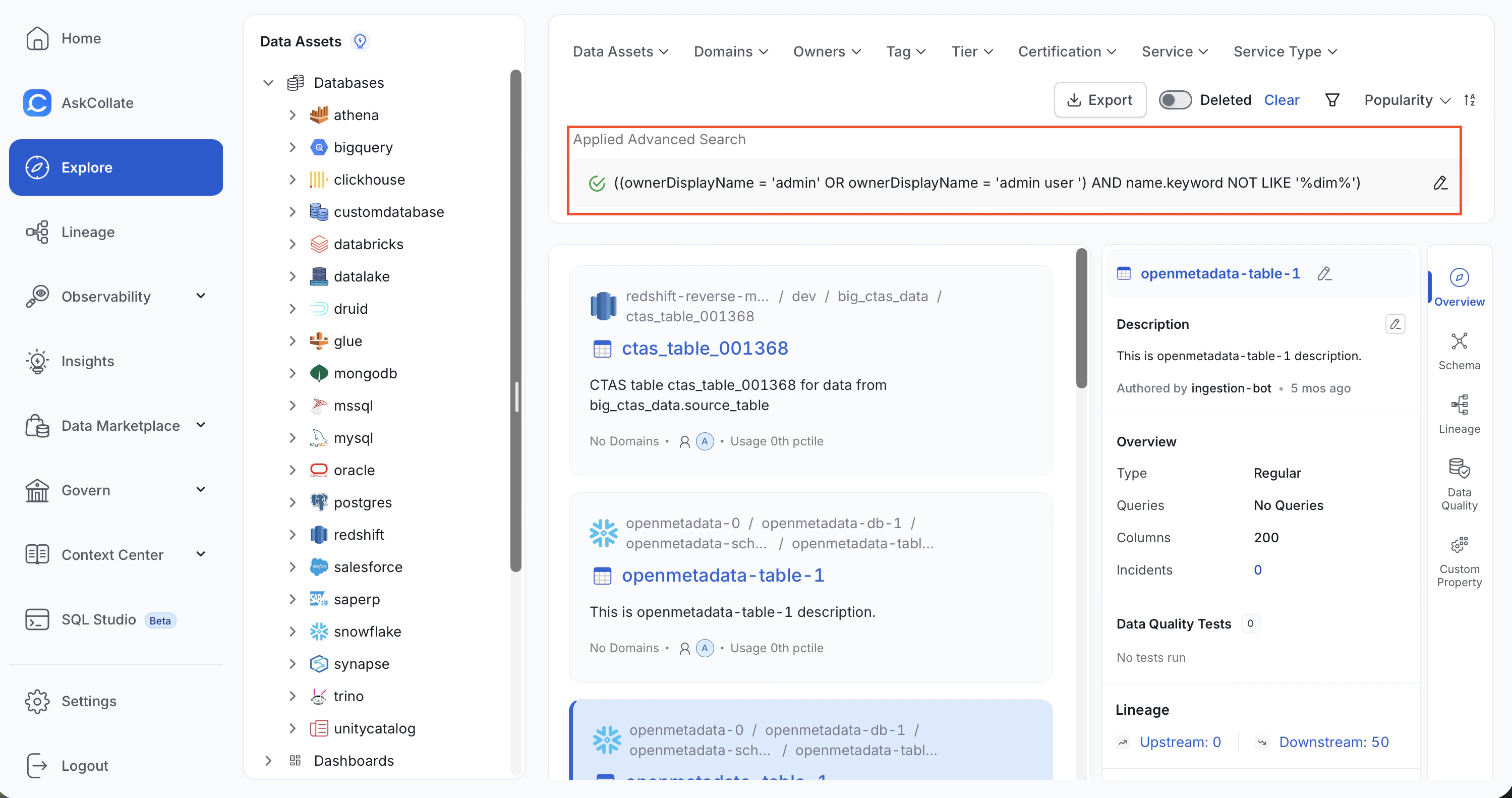Toggle sort order icon beside Popularity

1470,100
